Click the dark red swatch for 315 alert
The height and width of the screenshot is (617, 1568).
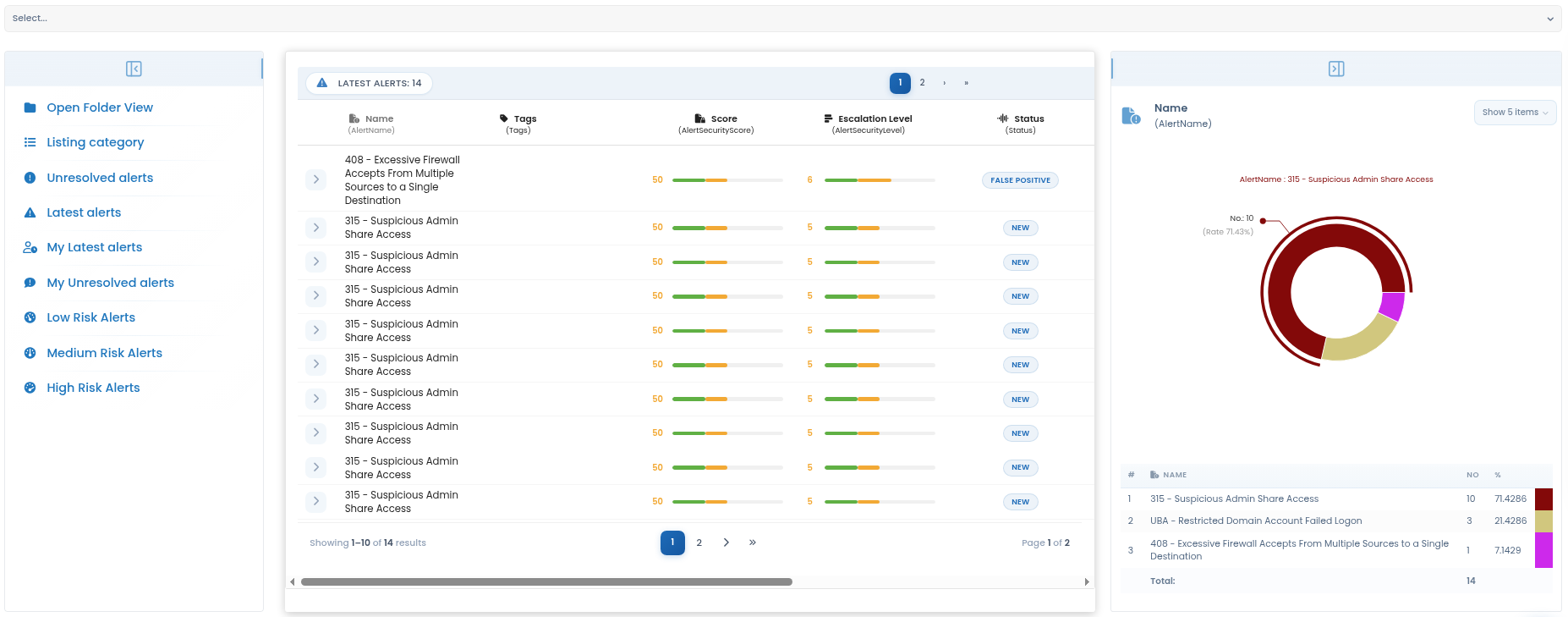tap(1543, 499)
